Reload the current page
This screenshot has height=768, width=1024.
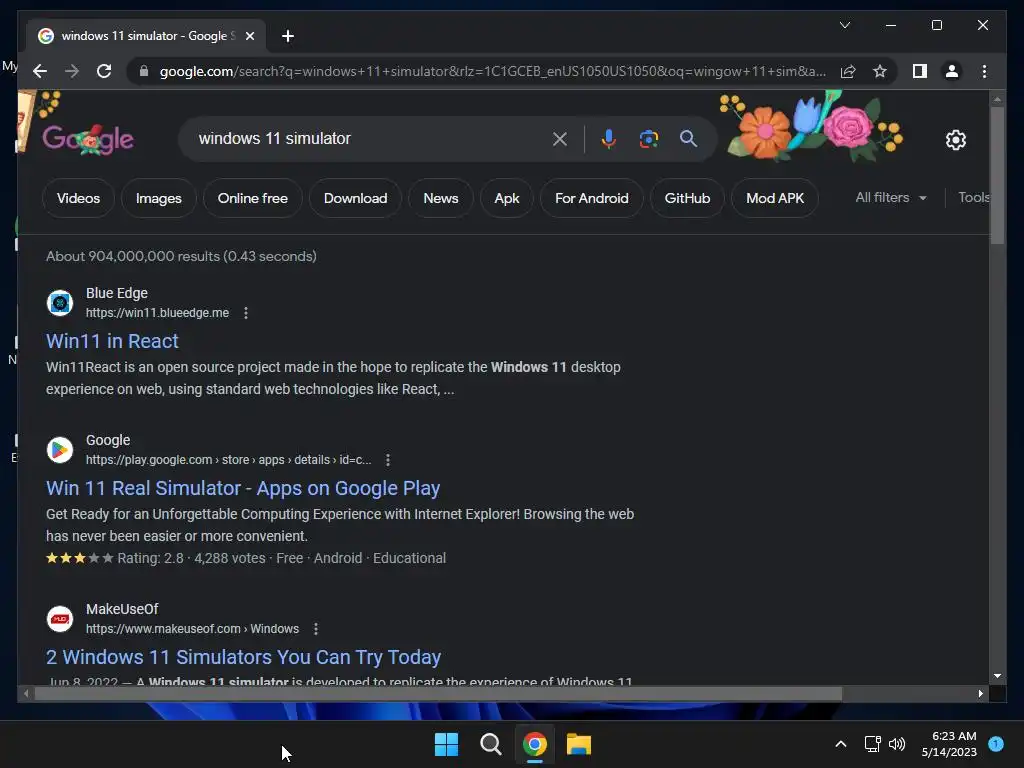pyautogui.click(x=104, y=71)
